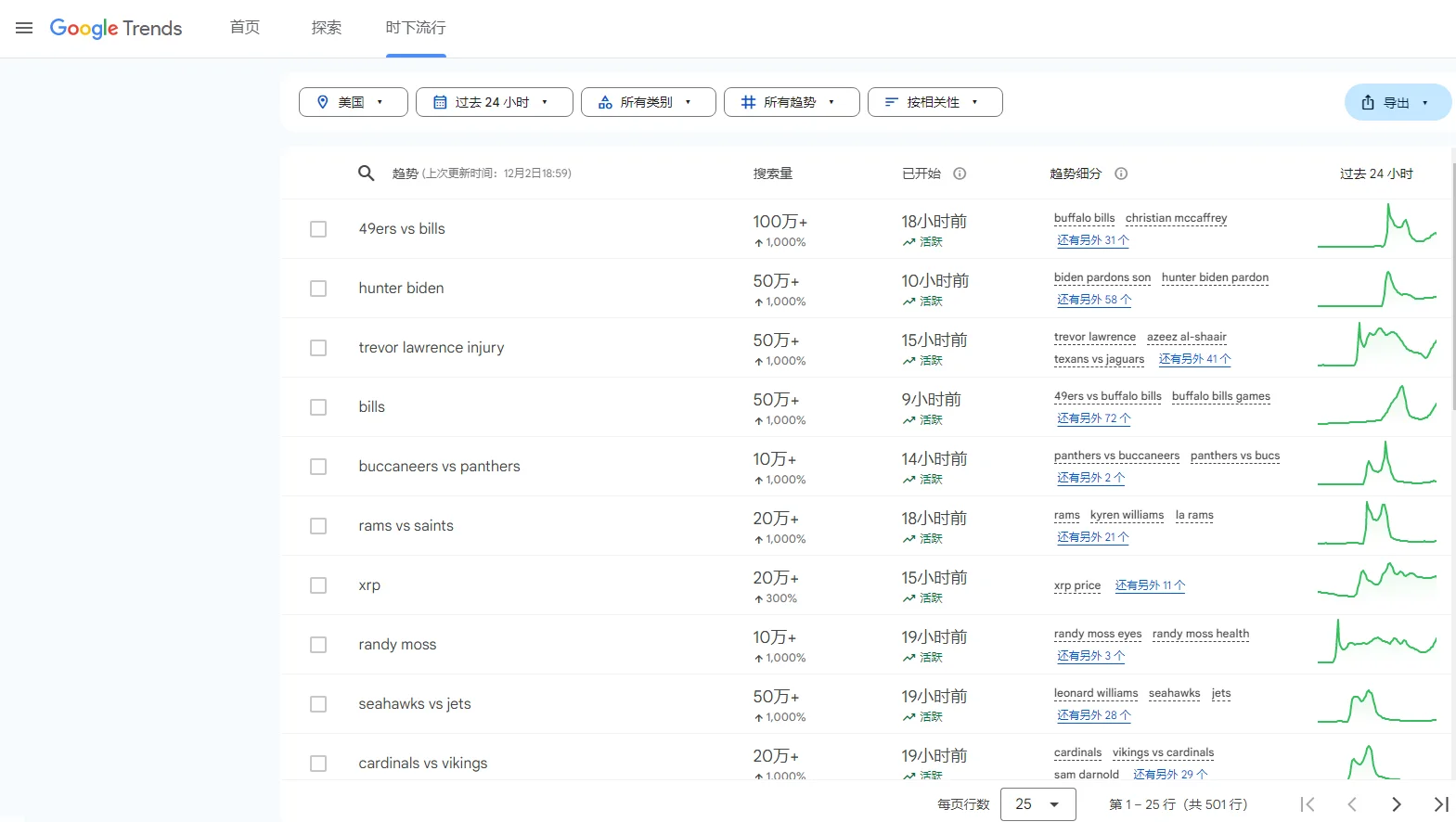This screenshot has height=822, width=1456.
Task: Select 时下流行 tab
Action: [416, 28]
